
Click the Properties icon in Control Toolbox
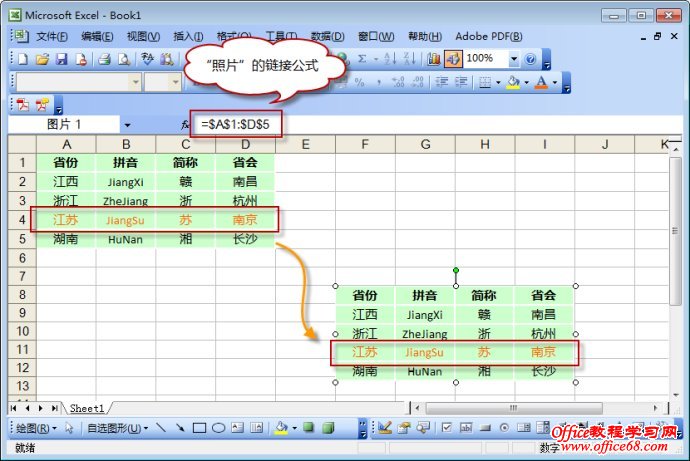(404, 427)
